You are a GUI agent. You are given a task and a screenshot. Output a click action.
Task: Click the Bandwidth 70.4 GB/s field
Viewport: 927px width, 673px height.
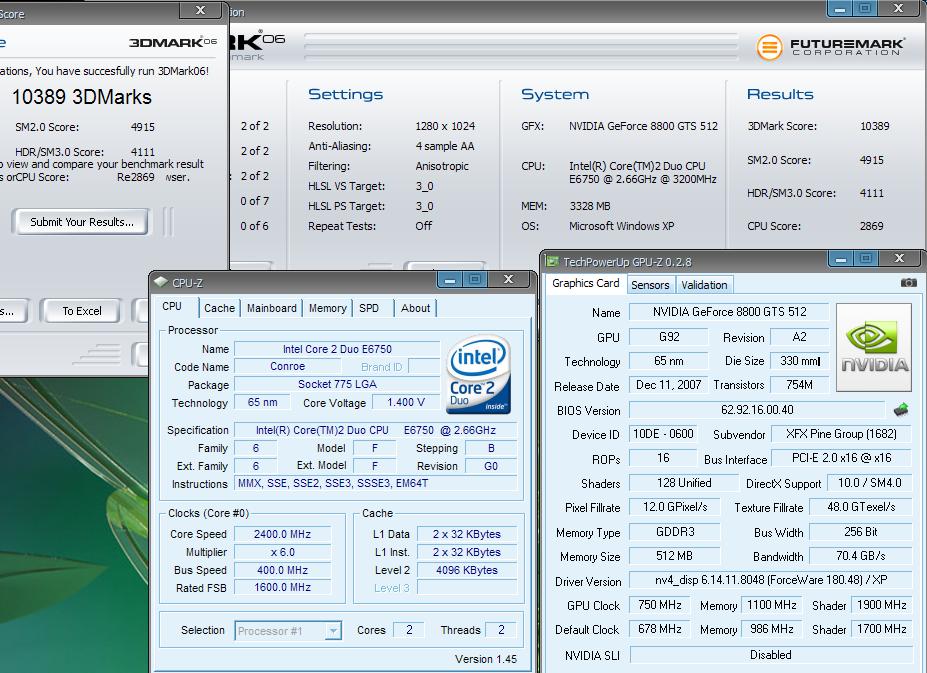861,556
